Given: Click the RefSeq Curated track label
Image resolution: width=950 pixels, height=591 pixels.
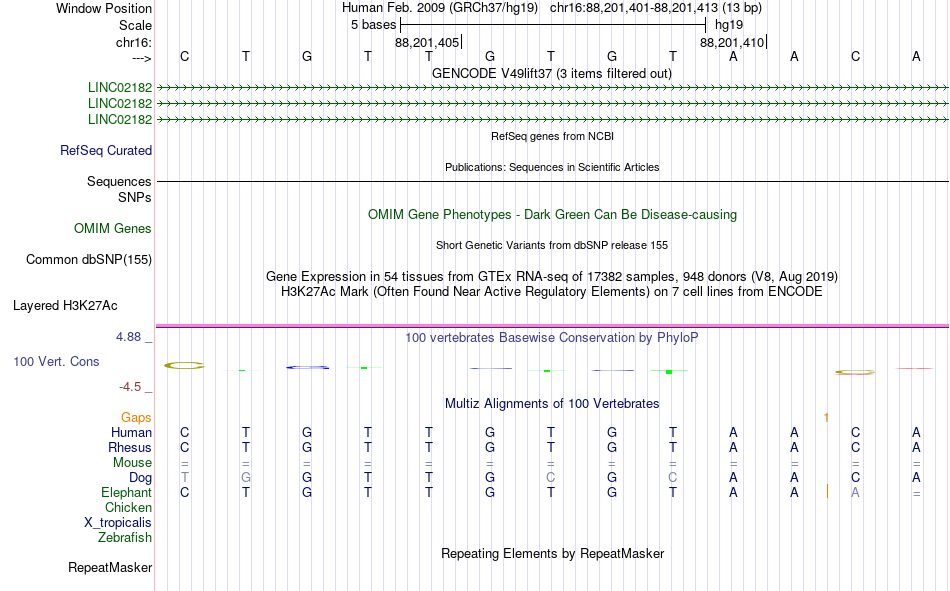Looking at the screenshot, I should tap(106, 150).
